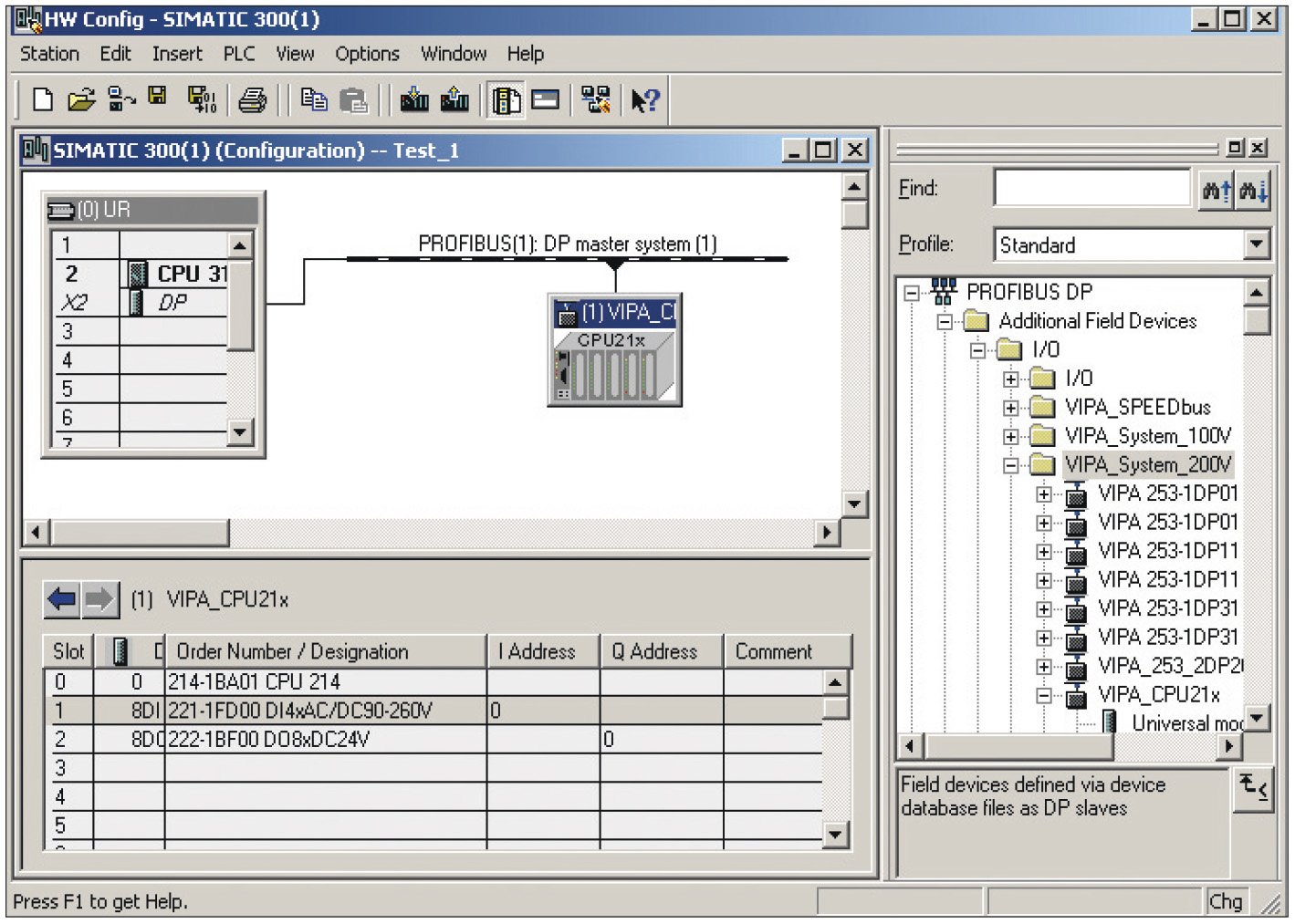Collapse the VIPA_CPU21x catalog node
Viewport: 1295px width, 924px height.
(x=1044, y=695)
